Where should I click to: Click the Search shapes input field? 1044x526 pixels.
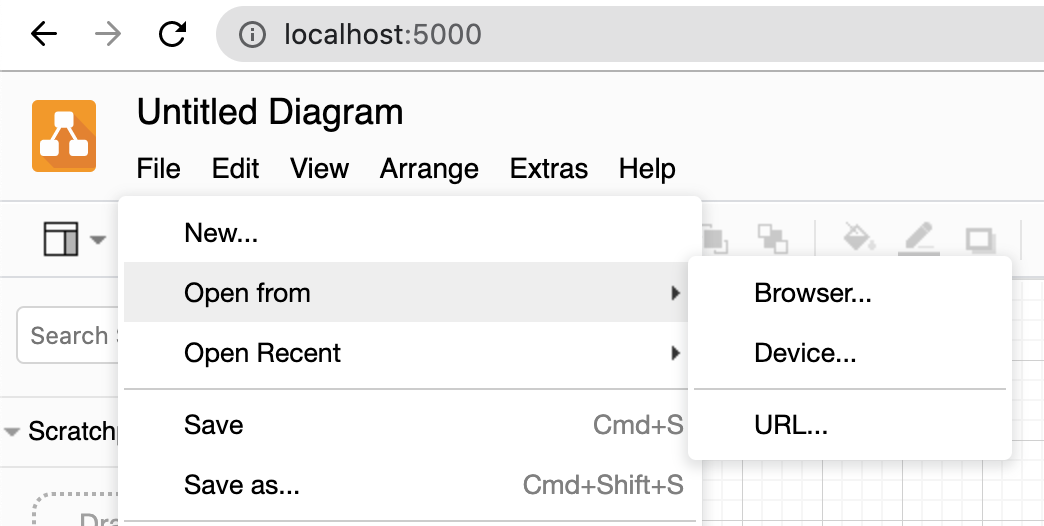68,335
